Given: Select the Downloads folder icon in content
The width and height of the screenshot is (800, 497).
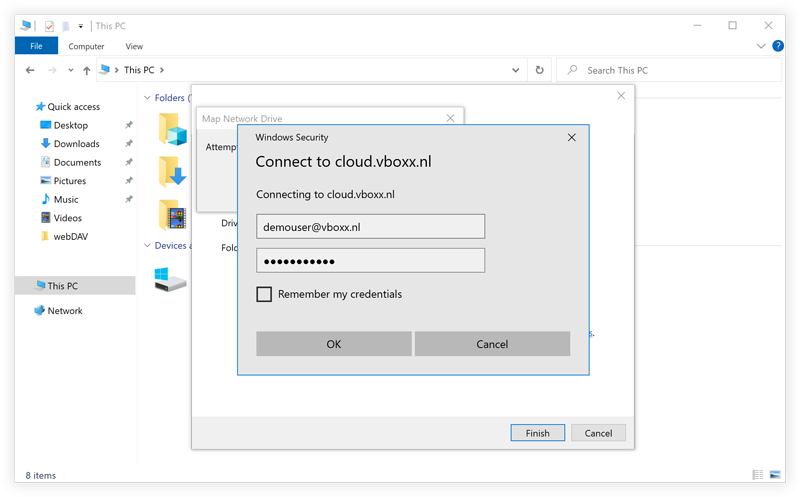Looking at the screenshot, I should coord(172,172).
